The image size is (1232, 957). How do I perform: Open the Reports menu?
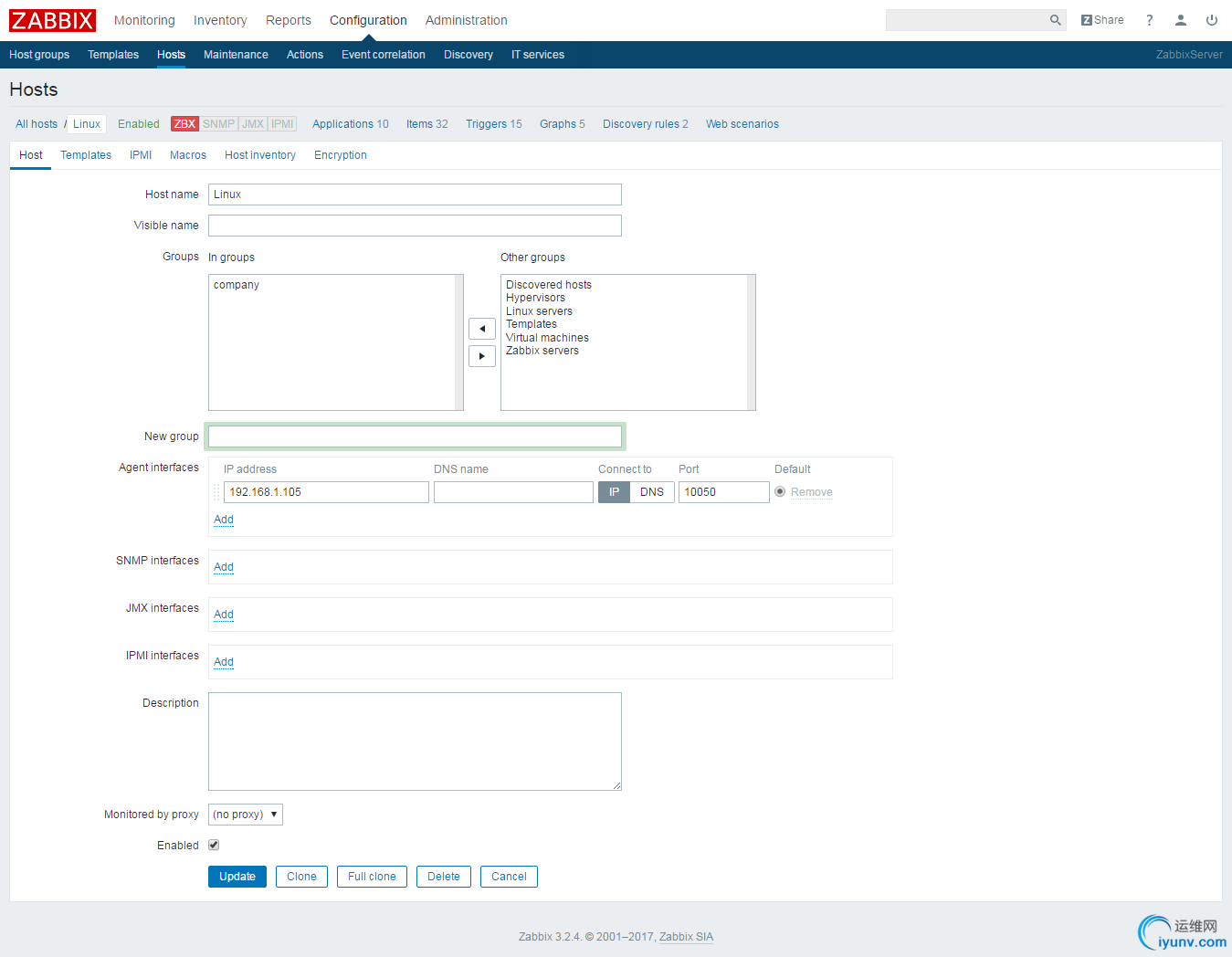(289, 20)
